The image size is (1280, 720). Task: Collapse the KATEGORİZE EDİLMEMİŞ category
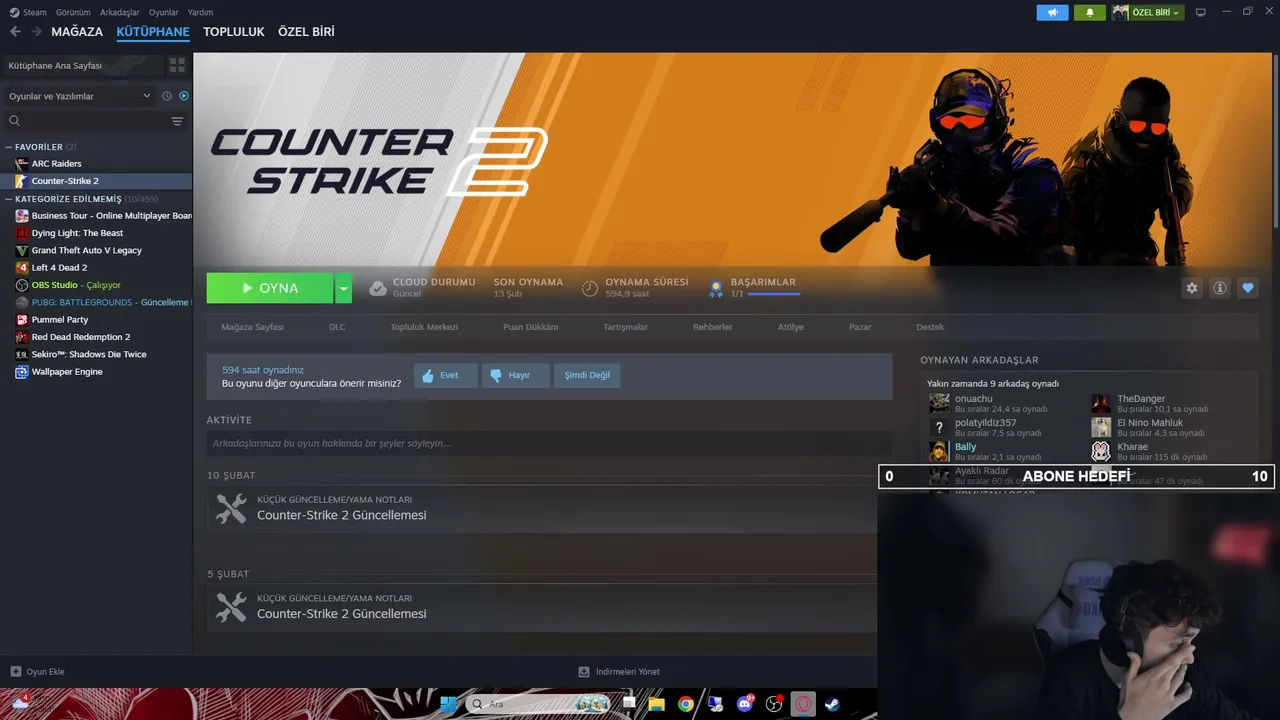(9, 199)
